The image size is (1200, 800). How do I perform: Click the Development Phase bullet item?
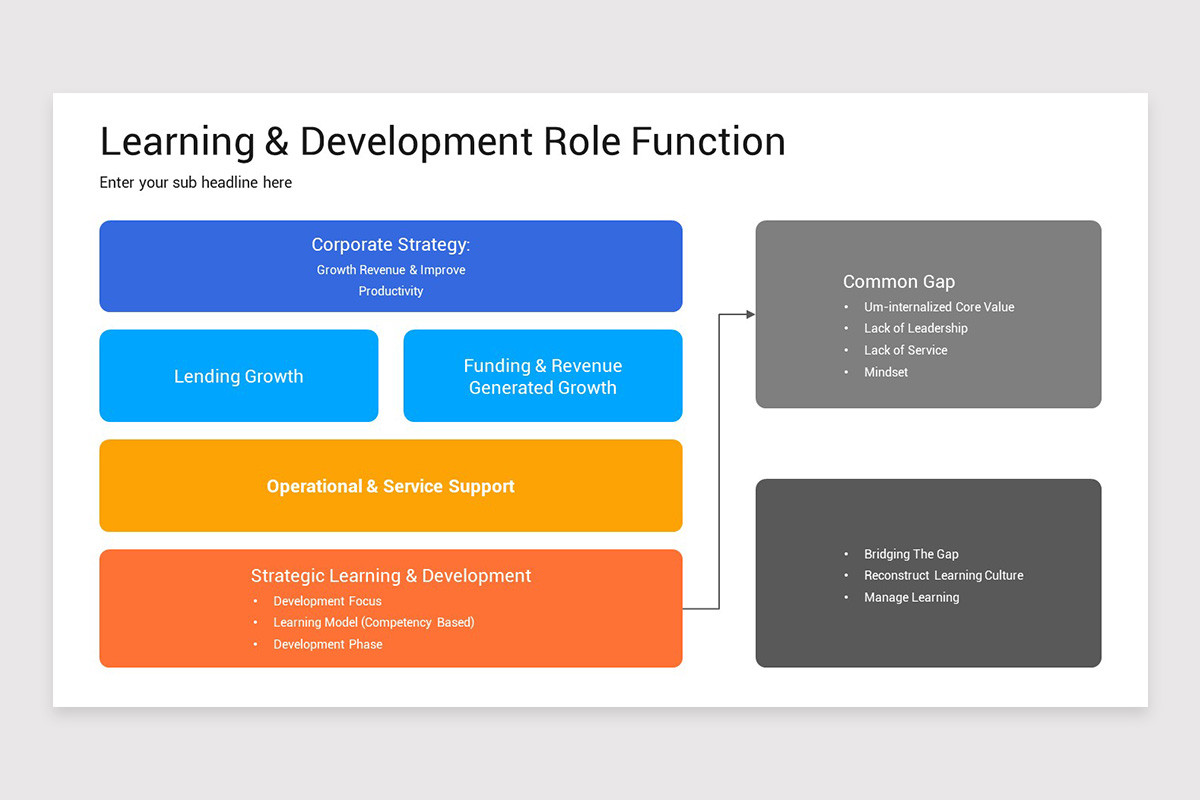coord(328,644)
